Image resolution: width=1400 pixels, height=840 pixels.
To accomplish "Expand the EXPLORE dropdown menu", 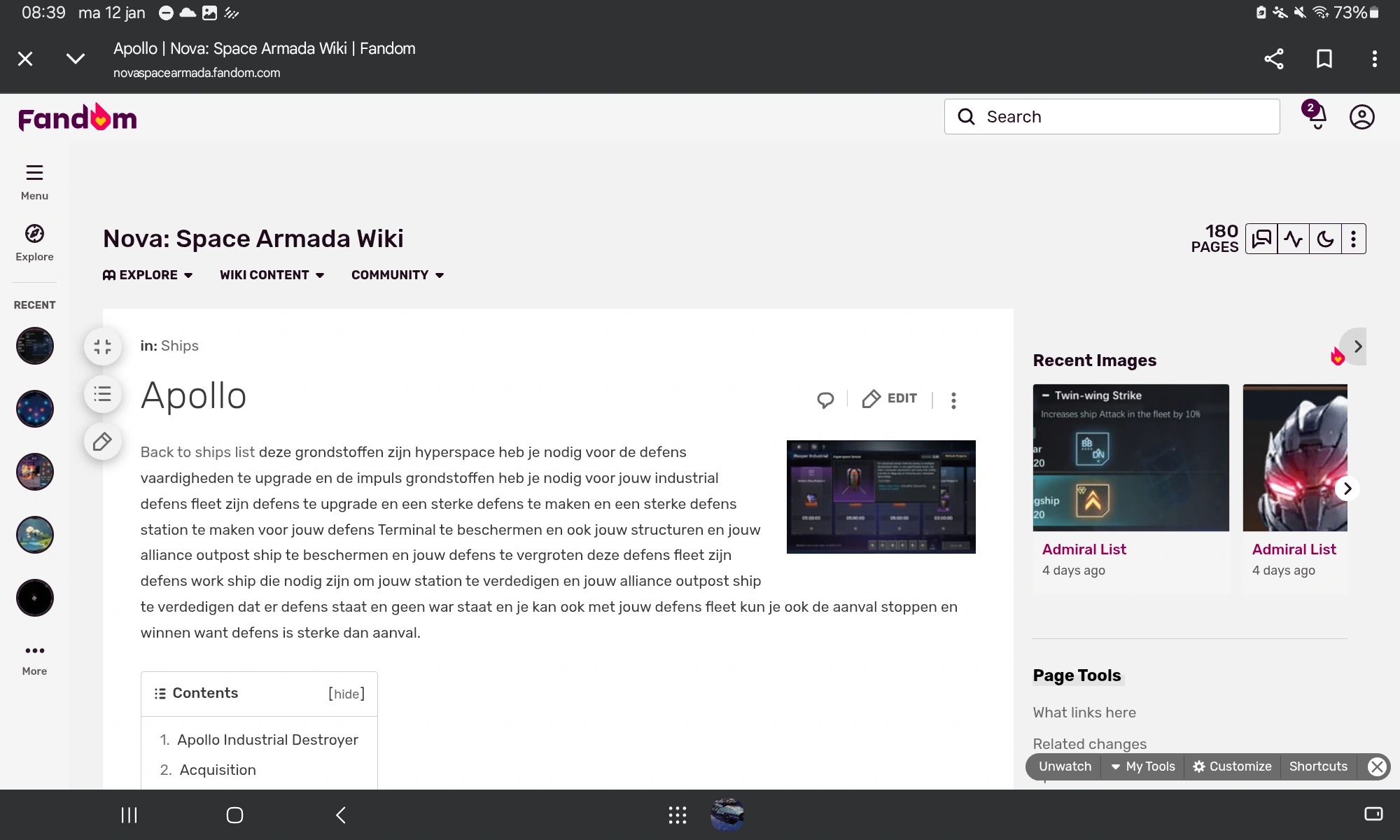I will click(148, 275).
